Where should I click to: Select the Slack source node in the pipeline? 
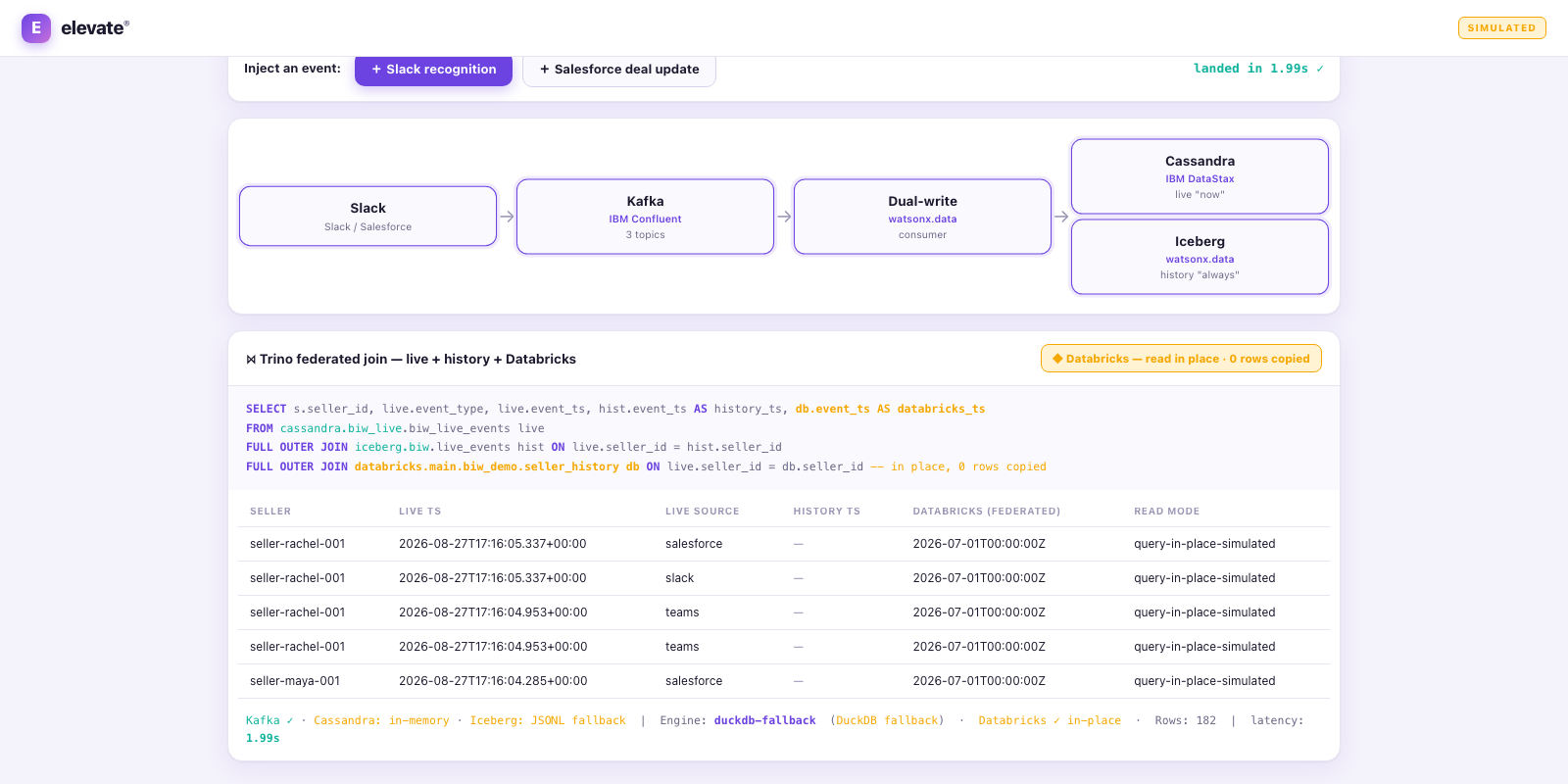pyautogui.click(x=368, y=217)
